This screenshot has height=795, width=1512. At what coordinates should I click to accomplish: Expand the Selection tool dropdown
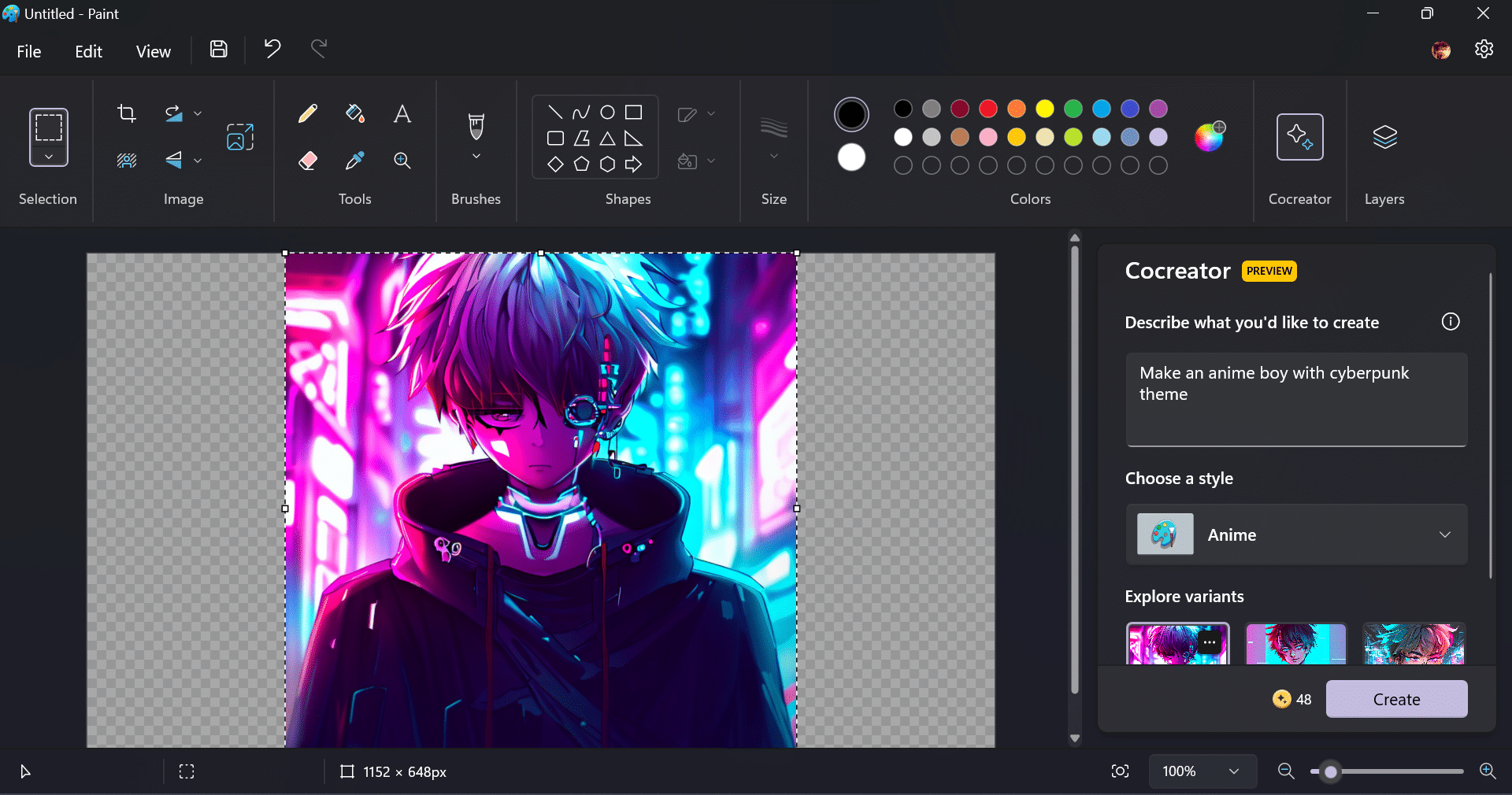pyautogui.click(x=49, y=157)
